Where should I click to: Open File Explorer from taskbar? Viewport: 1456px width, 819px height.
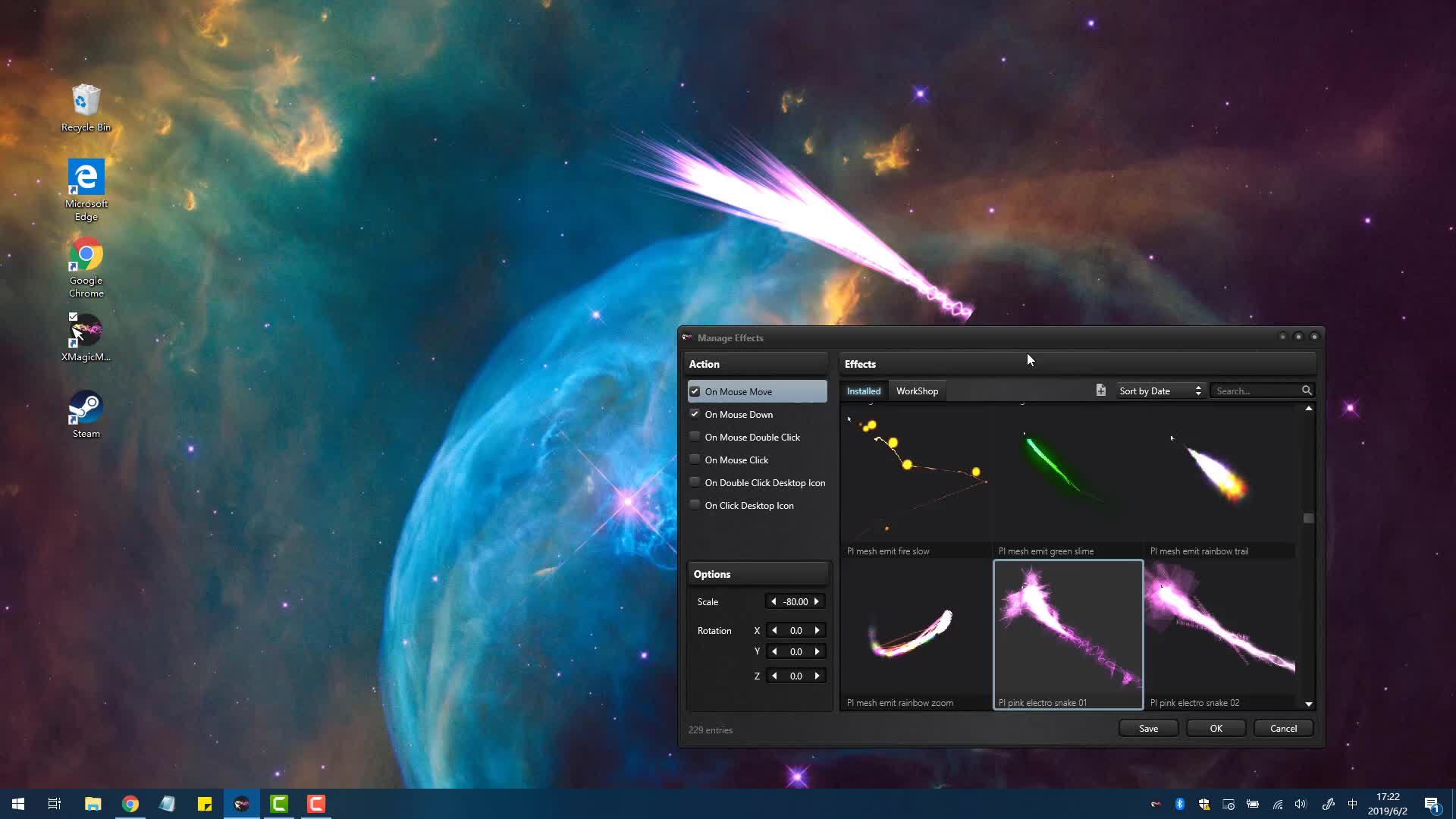point(93,804)
